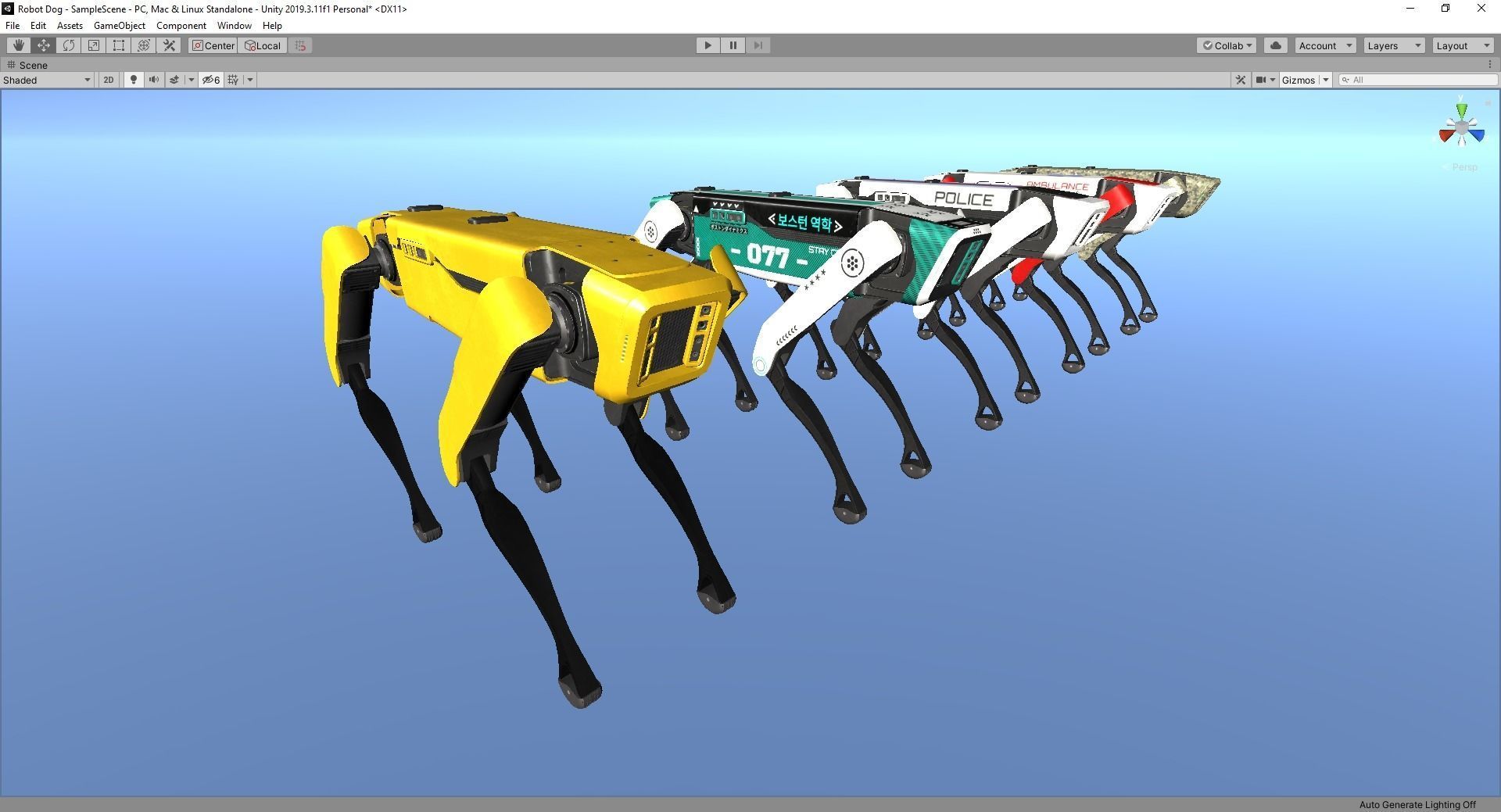
Task: Open the Window menu
Action: pyautogui.click(x=234, y=25)
